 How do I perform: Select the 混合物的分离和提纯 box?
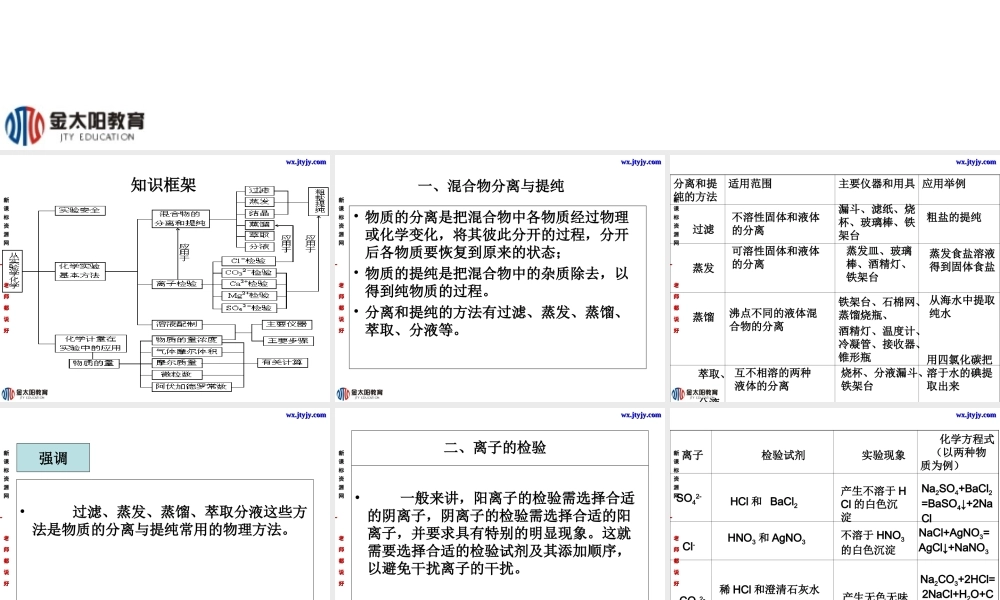(x=180, y=219)
